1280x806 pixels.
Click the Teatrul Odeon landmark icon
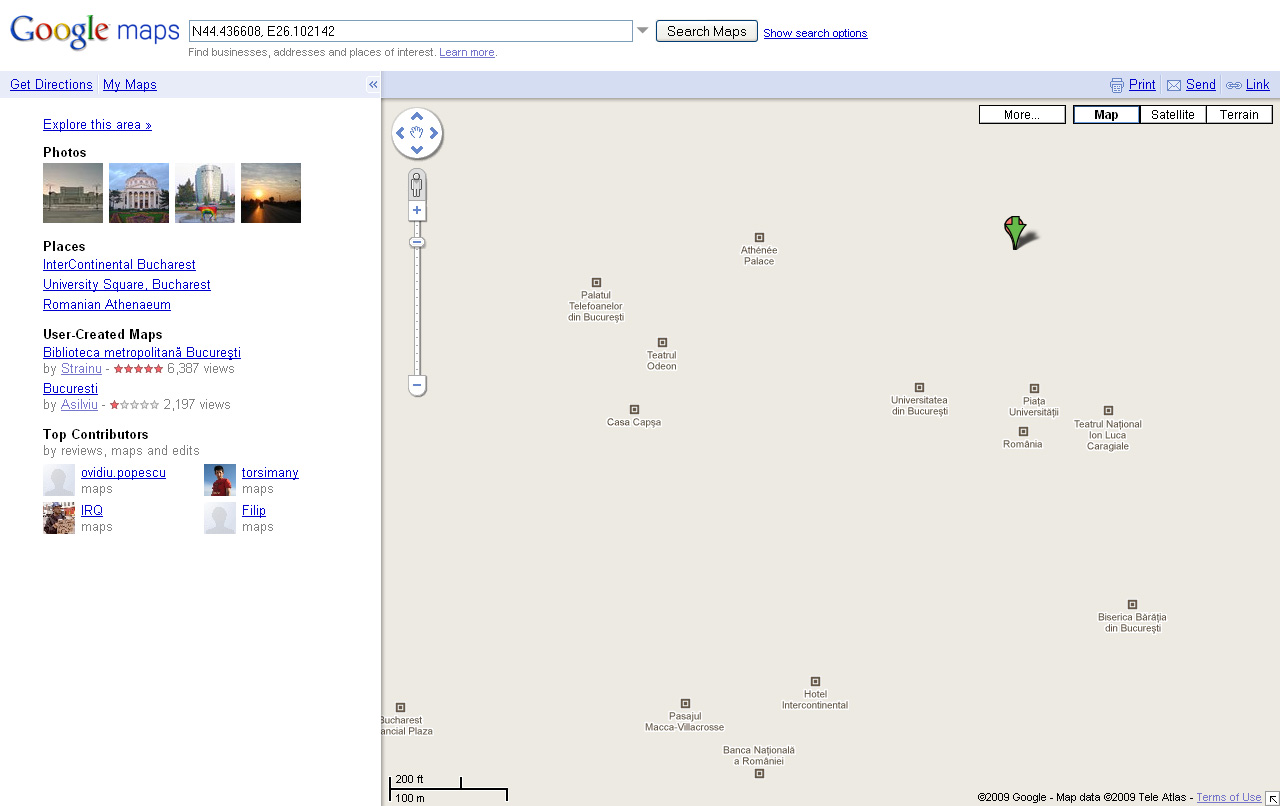[x=662, y=342]
